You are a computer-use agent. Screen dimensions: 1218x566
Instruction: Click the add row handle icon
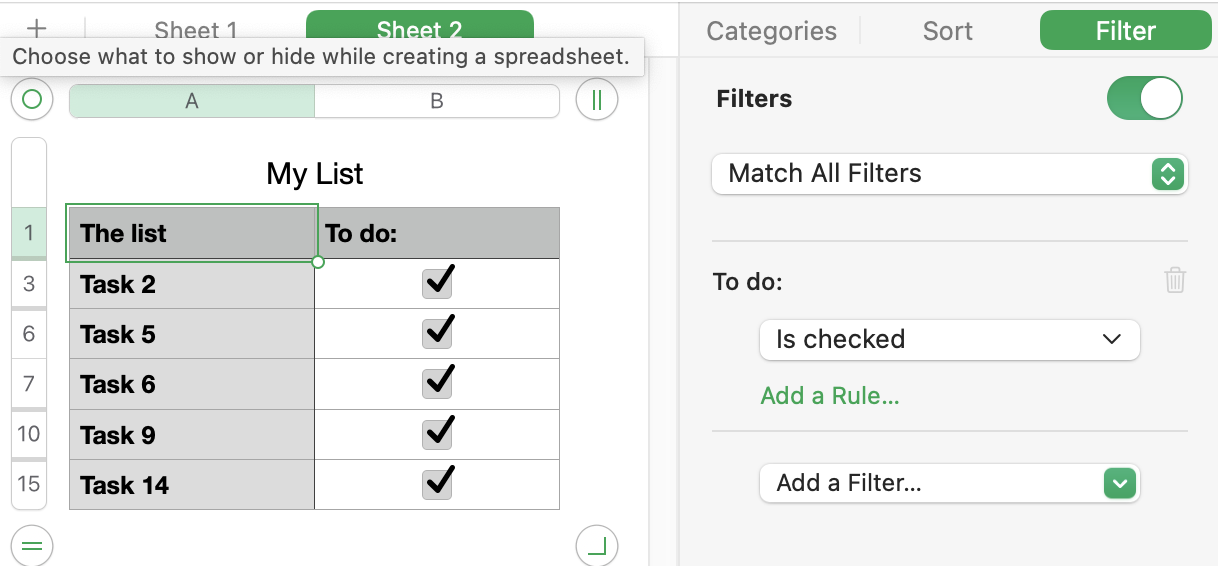click(32, 546)
